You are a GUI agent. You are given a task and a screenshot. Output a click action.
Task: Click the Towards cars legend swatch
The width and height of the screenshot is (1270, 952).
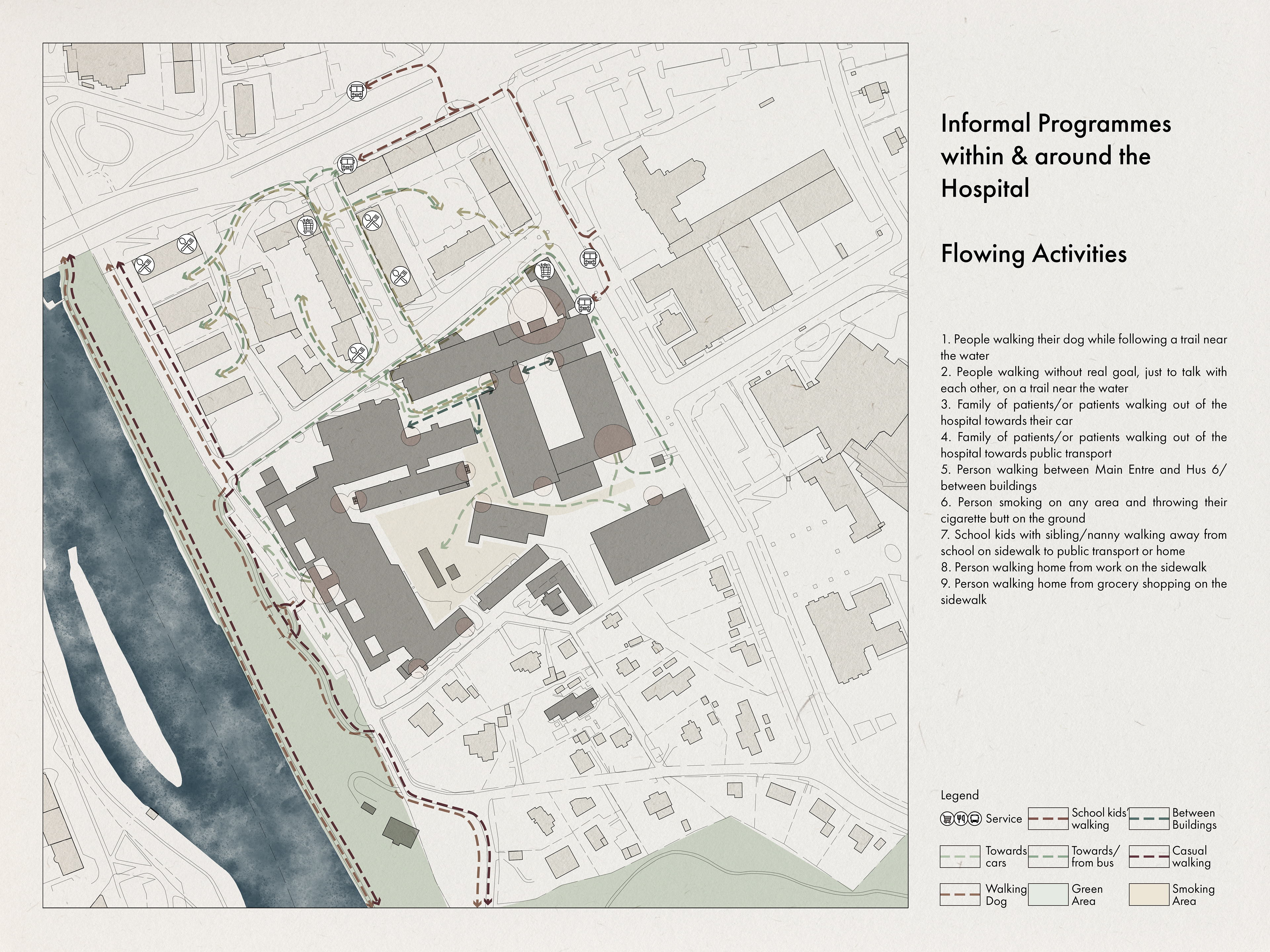(960, 857)
